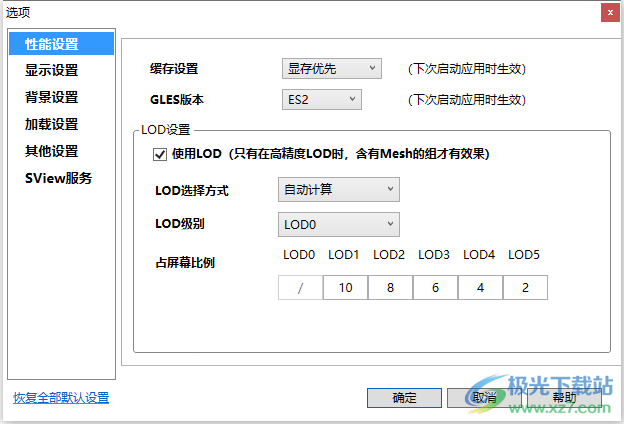Open LOD选择方式 dropdown showing 自动计算
The height and width of the screenshot is (424, 624).
(x=339, y=190)
